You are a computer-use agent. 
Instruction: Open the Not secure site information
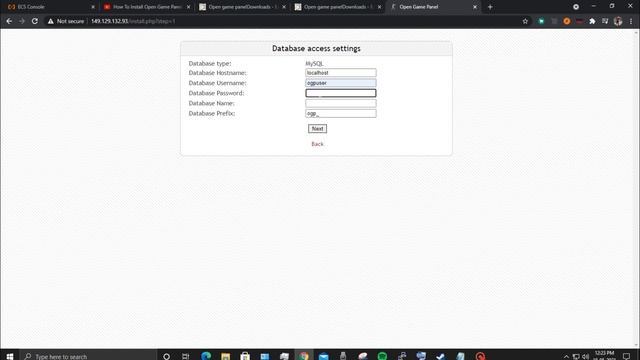66,21
